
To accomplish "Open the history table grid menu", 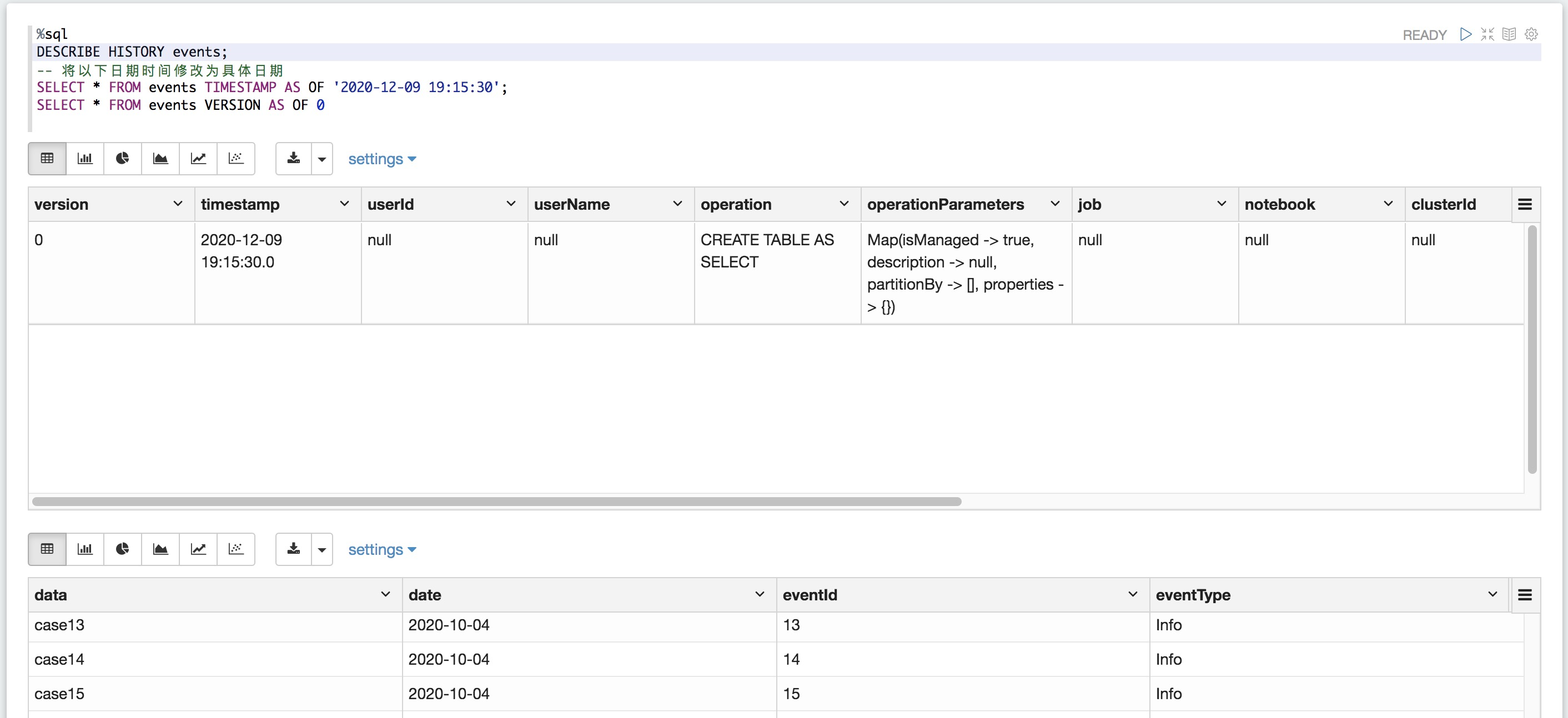I will coord(1525,204).
